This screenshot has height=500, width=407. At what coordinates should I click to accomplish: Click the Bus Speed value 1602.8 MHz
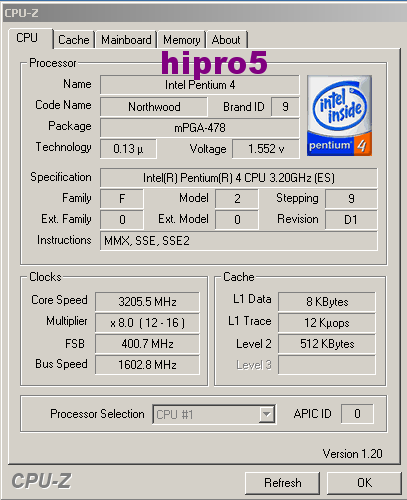[147, 365]
